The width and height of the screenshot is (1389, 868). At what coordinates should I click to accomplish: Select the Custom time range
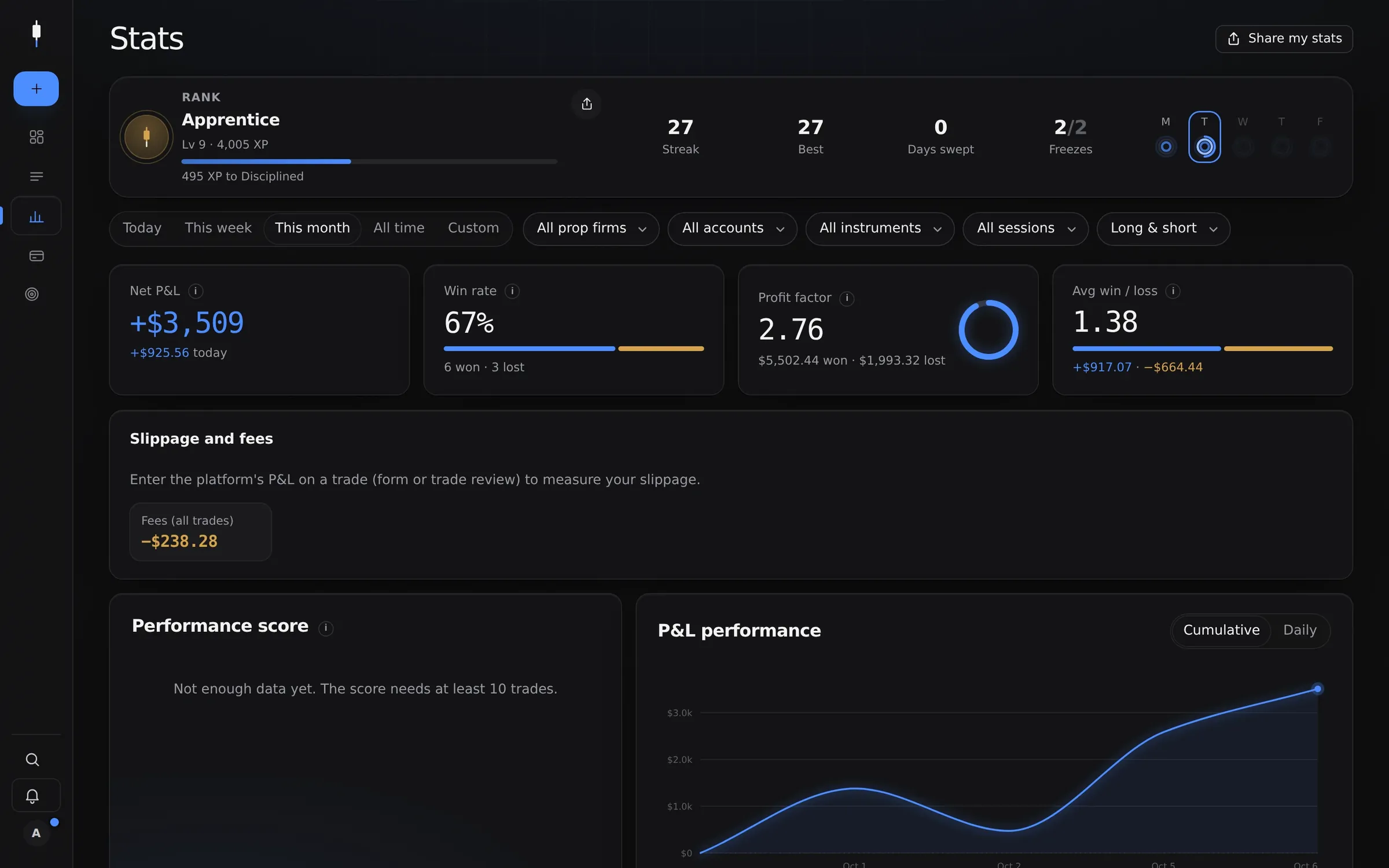(473, 229)
